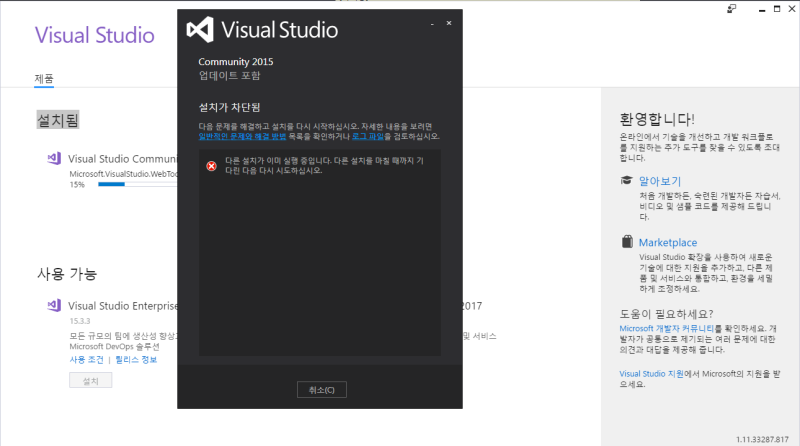800x446 pixels.
Task: Open the 일반적인 문제와 해결 방법 link
Action: pos(242,136)
